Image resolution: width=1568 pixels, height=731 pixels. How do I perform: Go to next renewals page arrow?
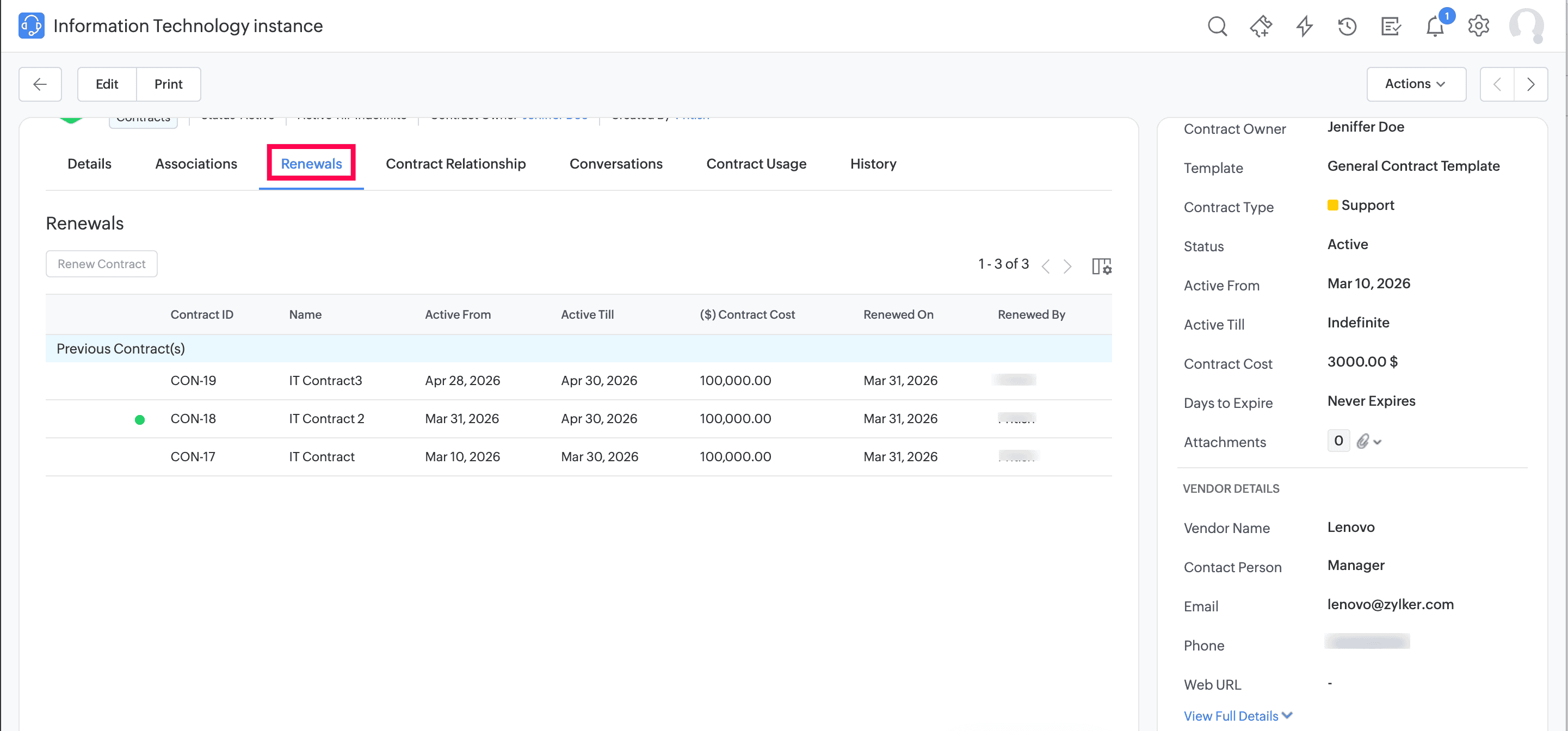1067,266
